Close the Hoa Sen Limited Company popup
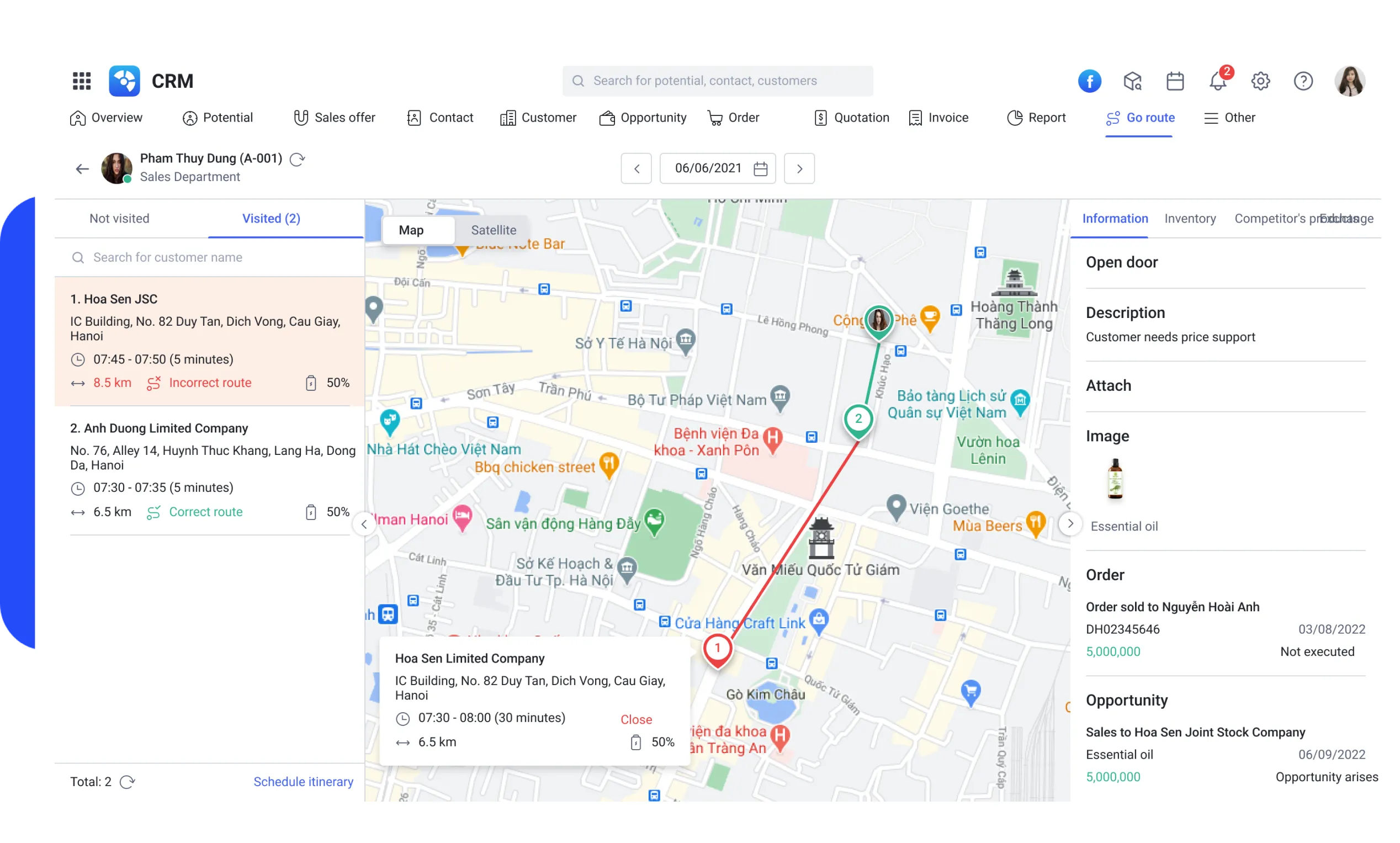The width and height of the screenshot is (1400, 843). pos(635,719)
